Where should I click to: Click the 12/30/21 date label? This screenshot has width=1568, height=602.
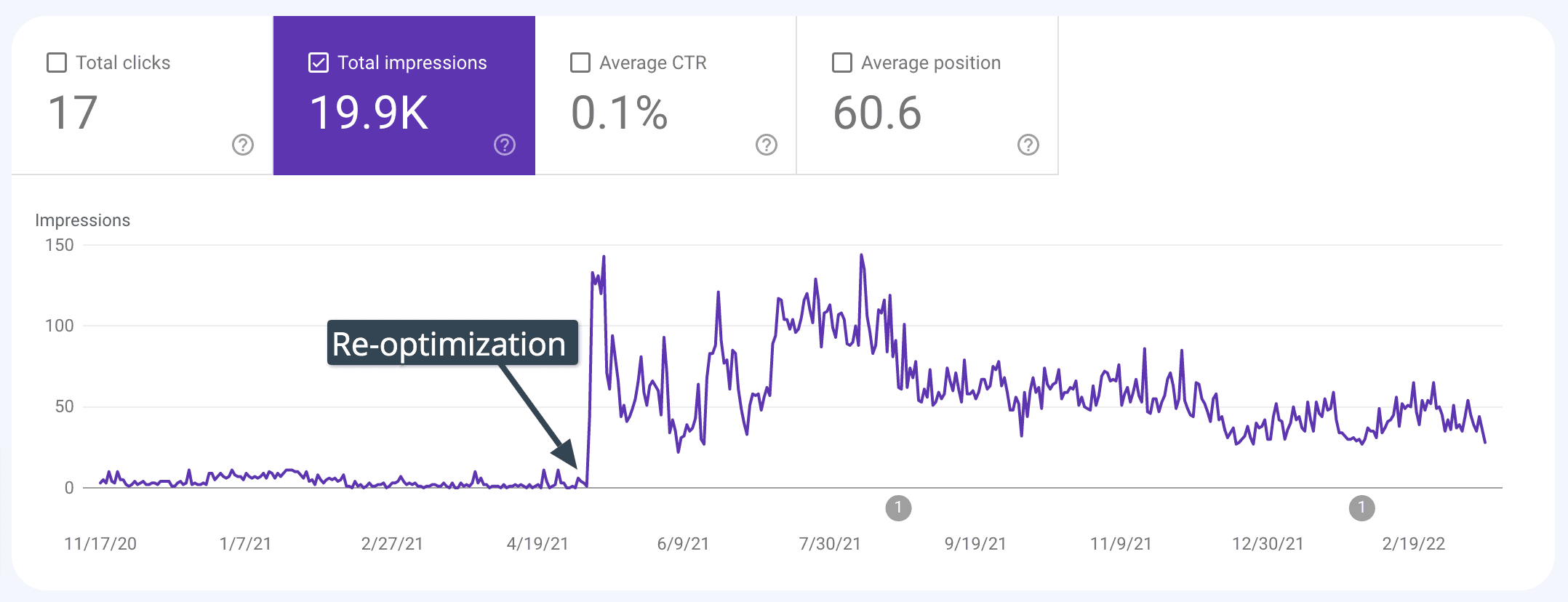click(x=1268, y=544)
